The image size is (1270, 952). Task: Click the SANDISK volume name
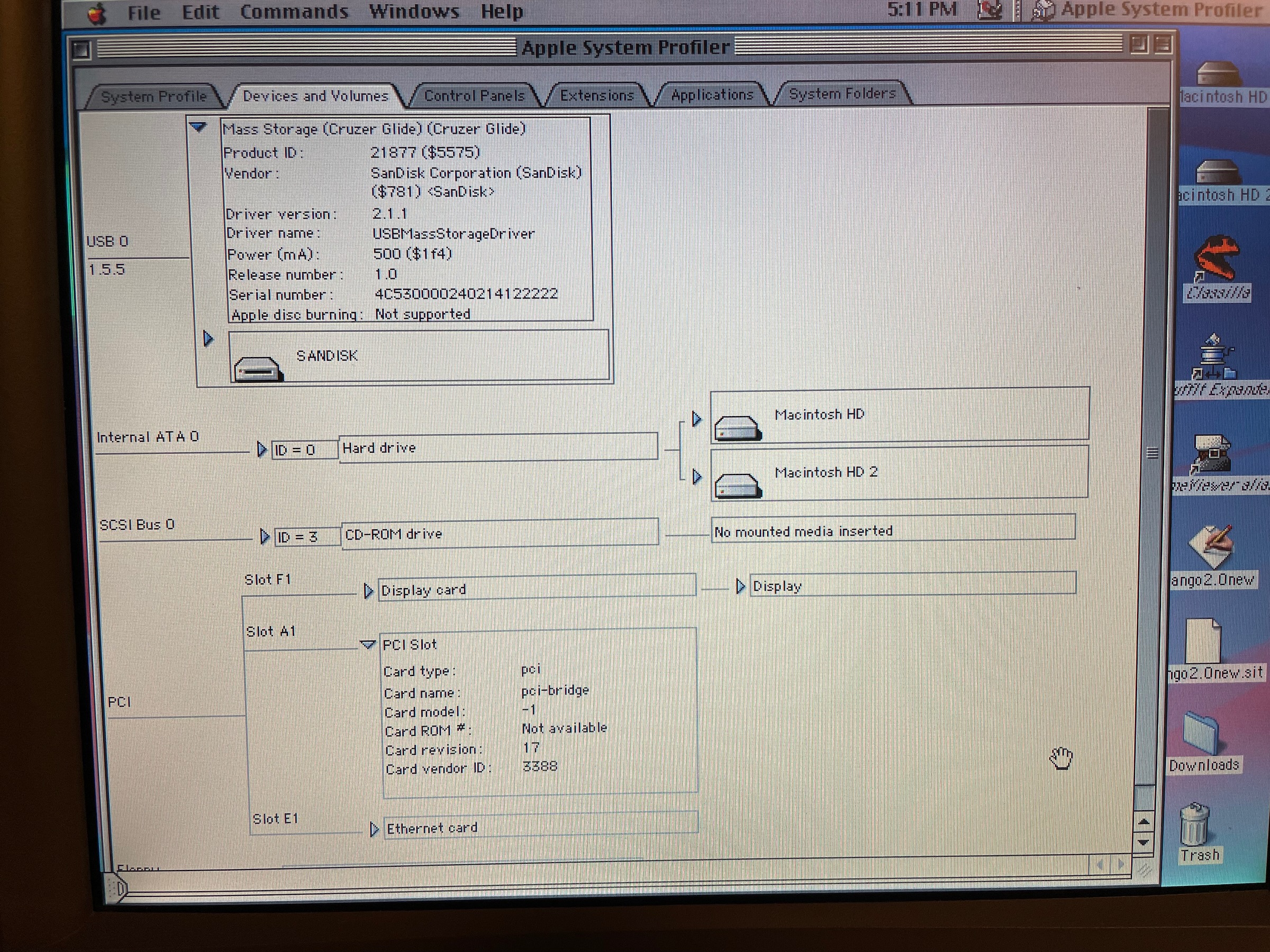click(x=326, y=356)
